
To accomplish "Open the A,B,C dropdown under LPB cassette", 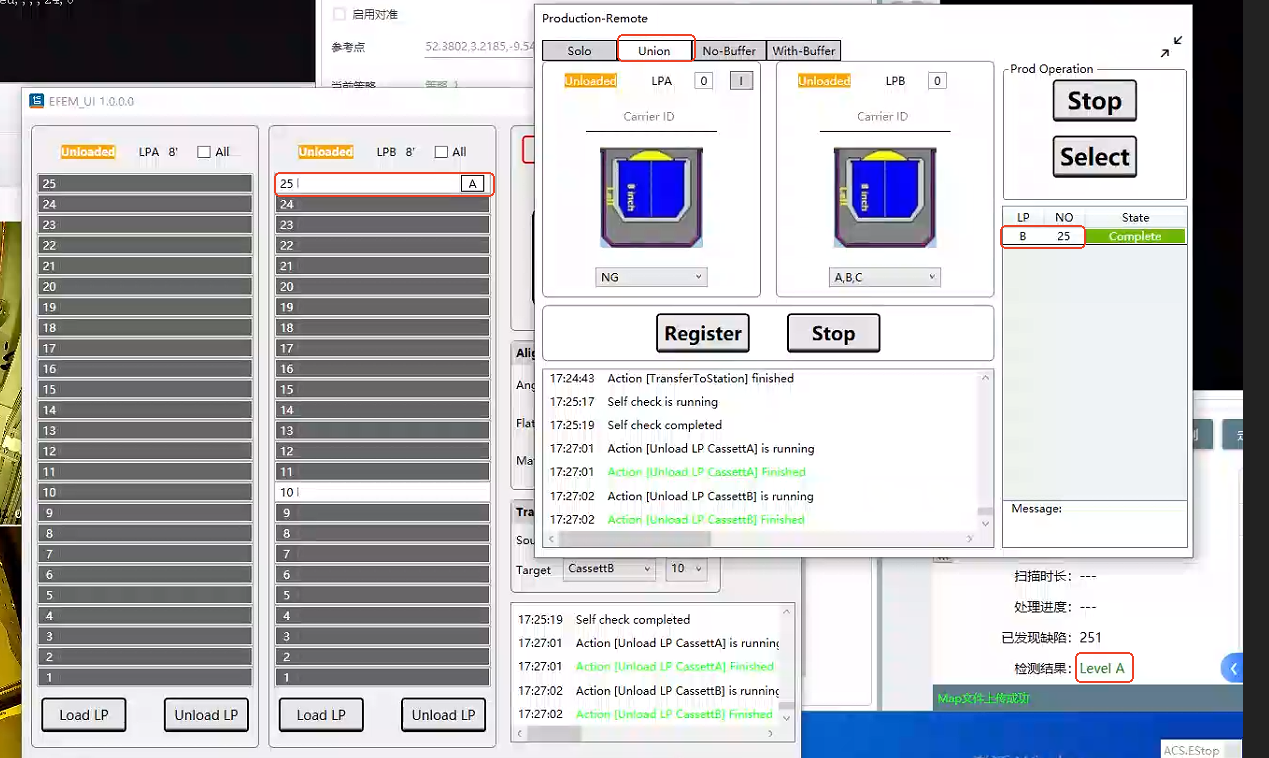I will 885,277.
